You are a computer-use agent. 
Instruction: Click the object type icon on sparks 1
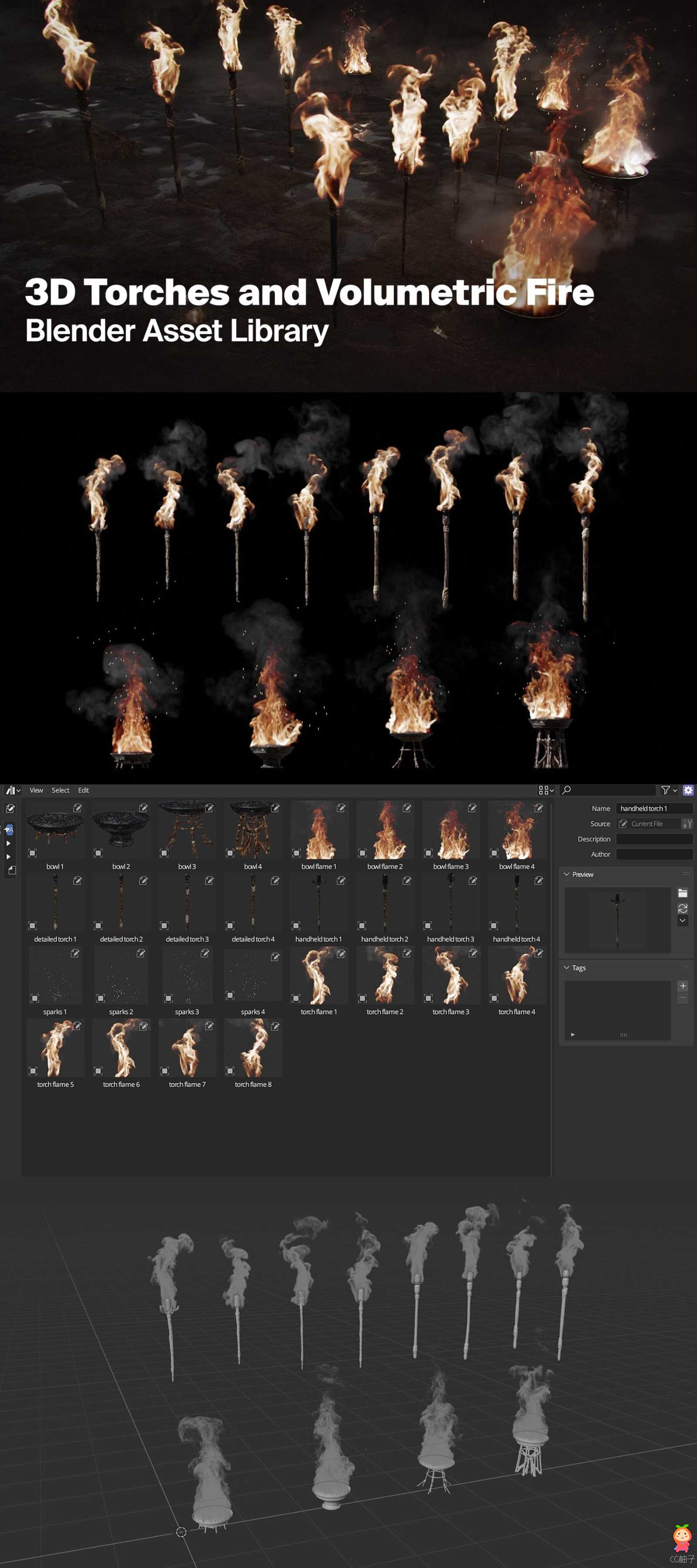pos(35,998)
